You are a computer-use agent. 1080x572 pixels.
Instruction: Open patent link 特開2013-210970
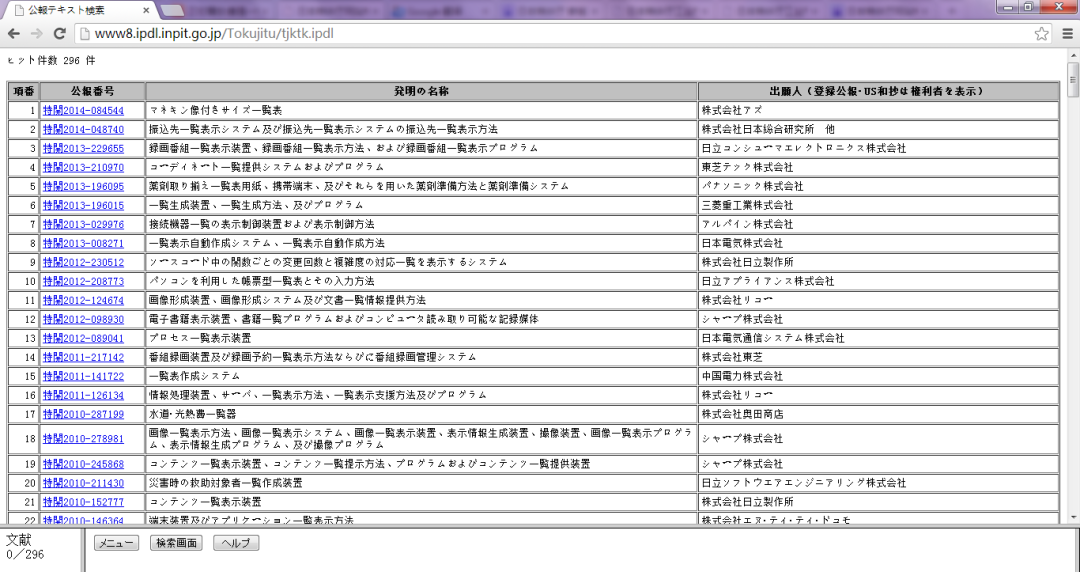coord(83,167)
